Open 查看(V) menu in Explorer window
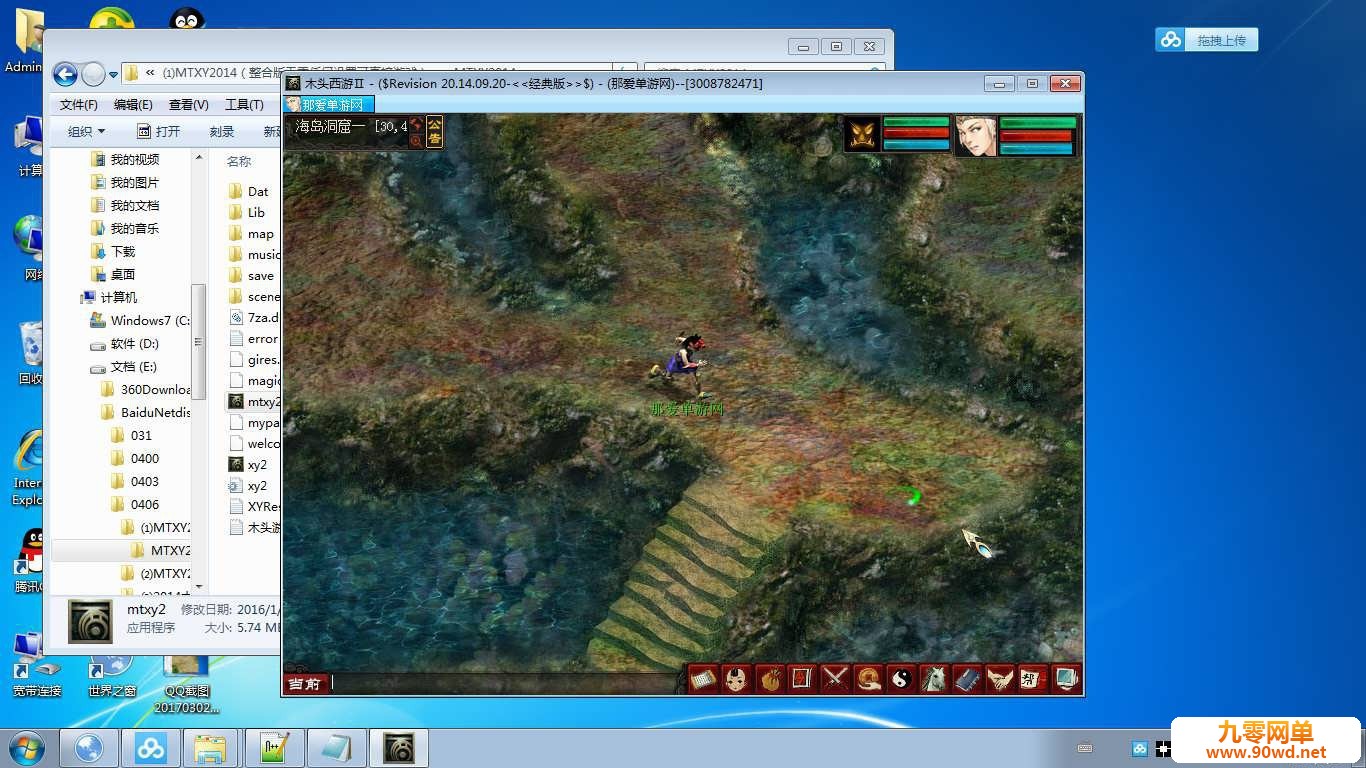Screen dimensions: 1366x768 [188, 105]
